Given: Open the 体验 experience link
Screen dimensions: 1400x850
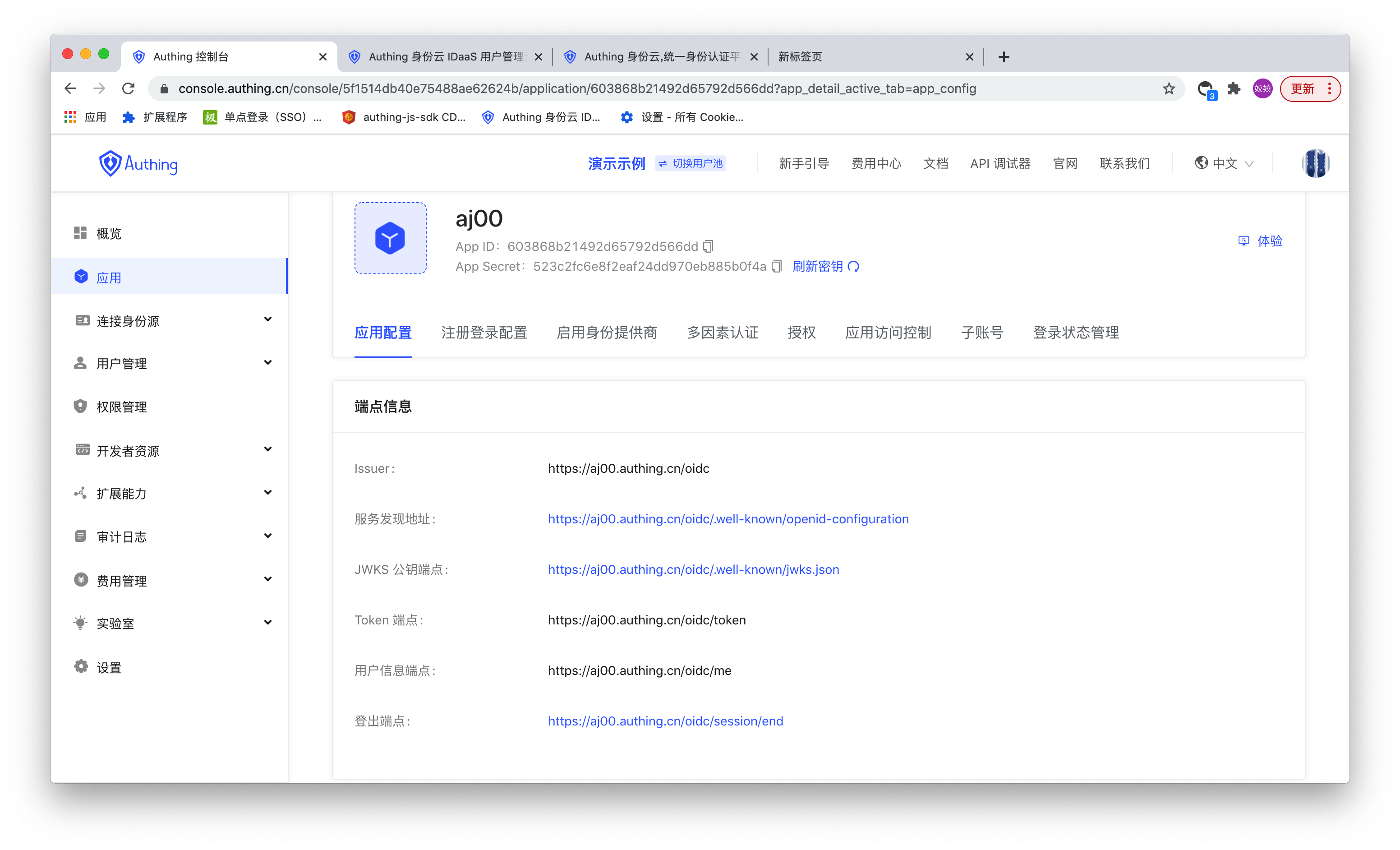Looking at the screenshot, I should 1260,241.
